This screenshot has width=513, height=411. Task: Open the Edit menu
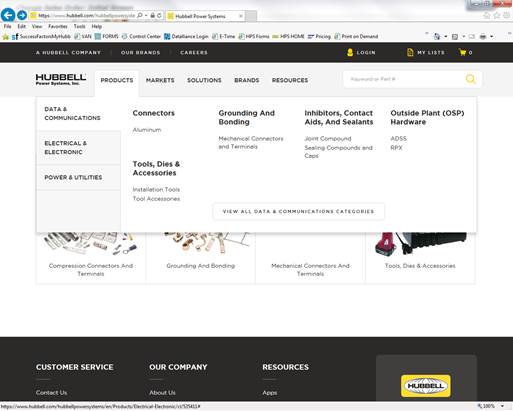[22, 26]
